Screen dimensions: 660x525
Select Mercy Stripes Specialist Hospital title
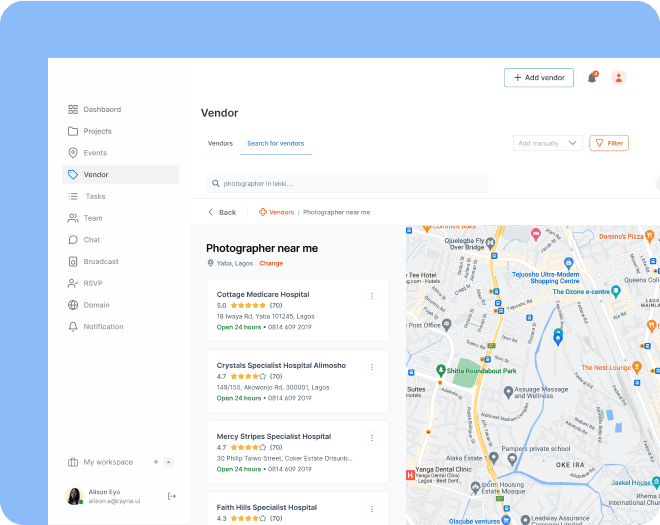tap(274, 437)
